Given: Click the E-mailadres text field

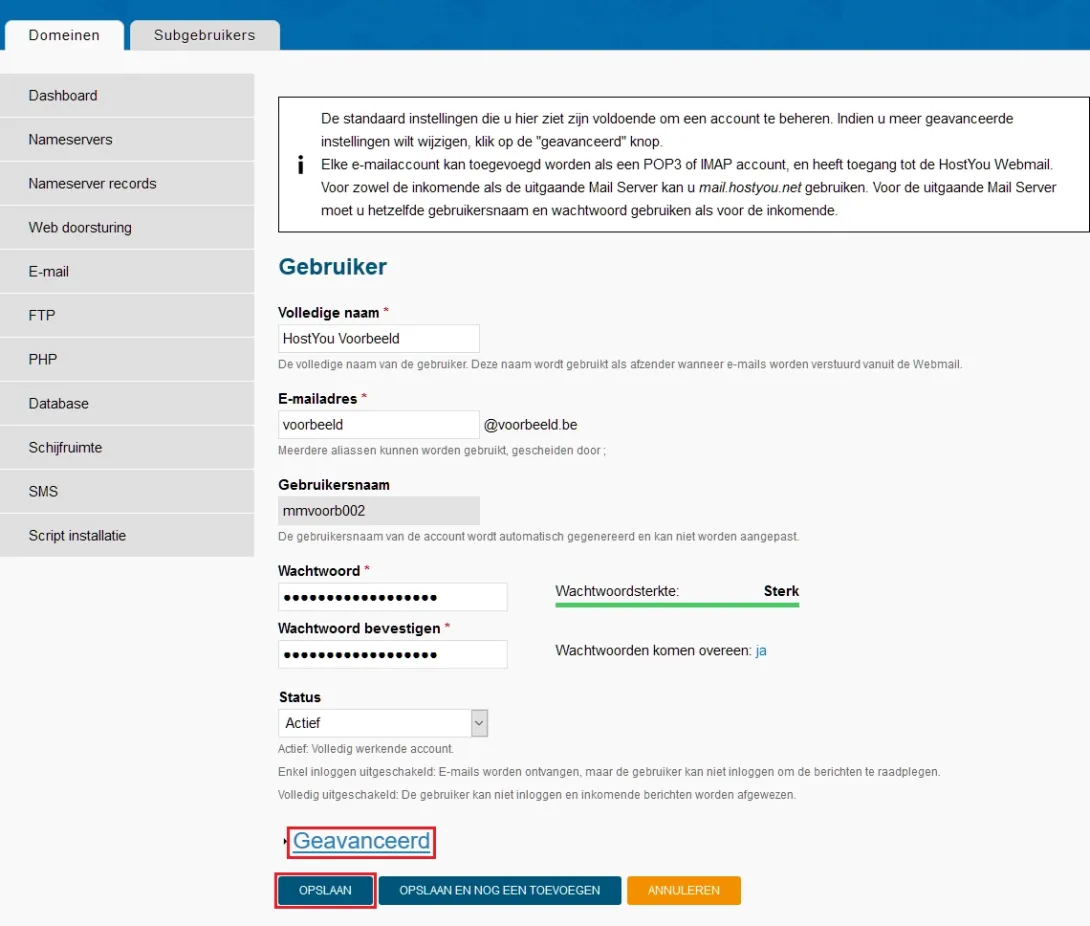Looking at the screenshot, I should click(379, 425).
